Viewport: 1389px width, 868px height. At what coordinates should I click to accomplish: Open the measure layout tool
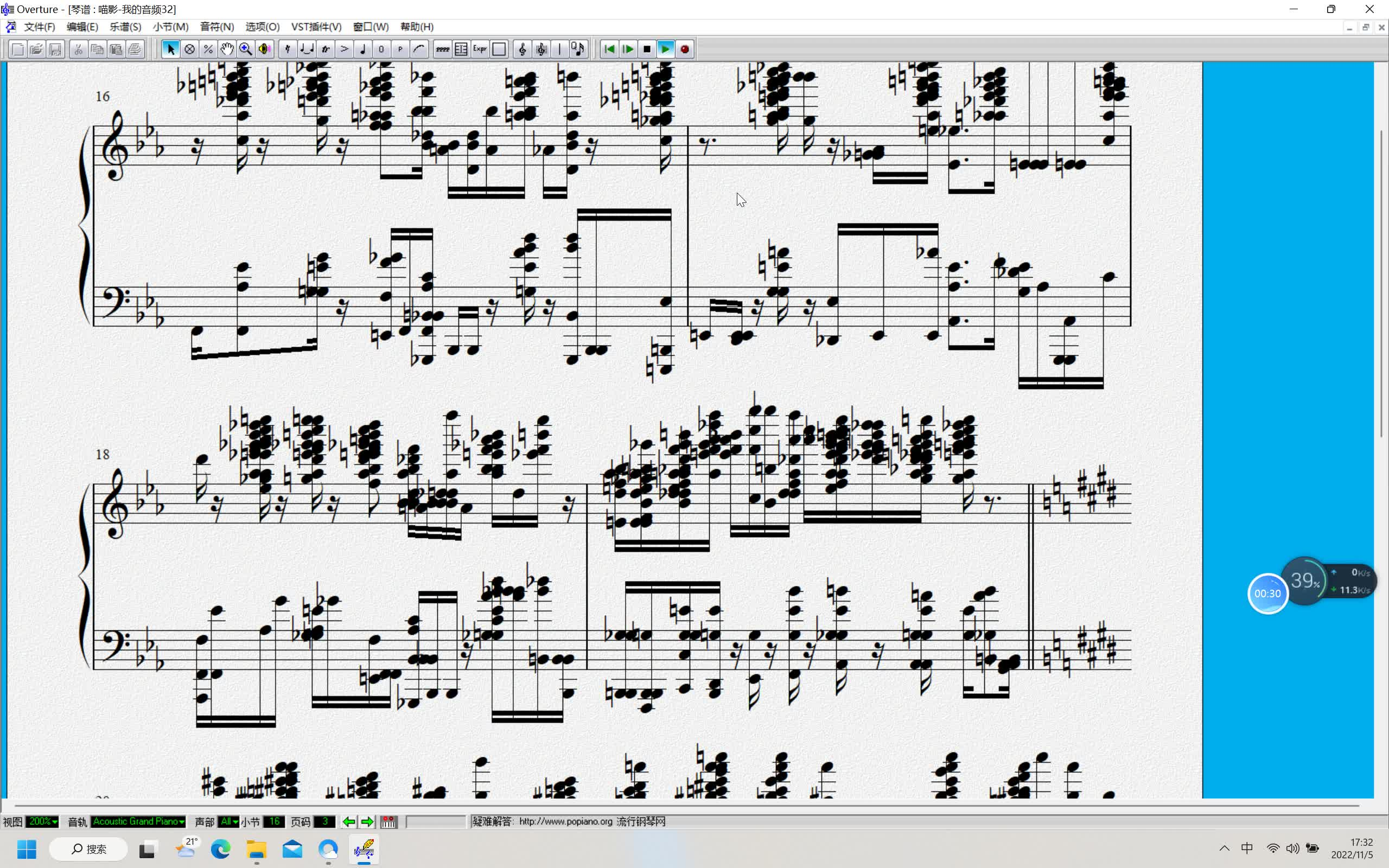tap(462, 49)
